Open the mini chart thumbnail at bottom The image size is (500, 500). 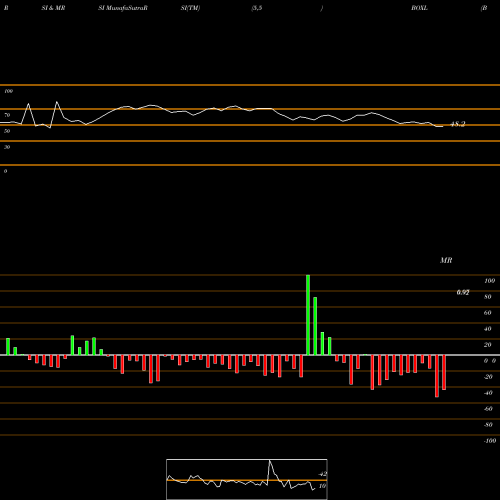pyautogui.click(x=247, y=479)
